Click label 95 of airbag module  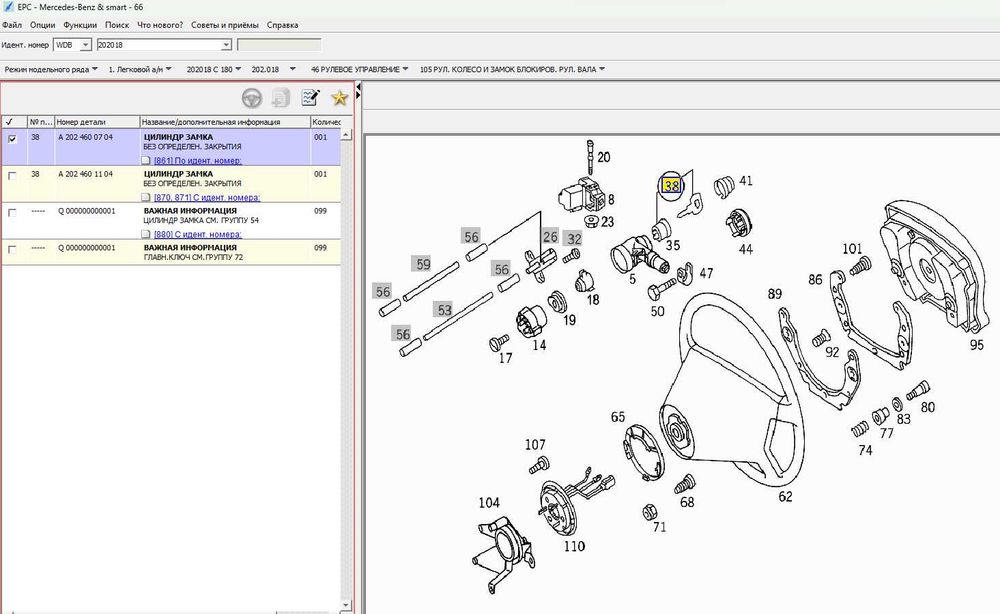pyautogui.click(x=976, y=344)
